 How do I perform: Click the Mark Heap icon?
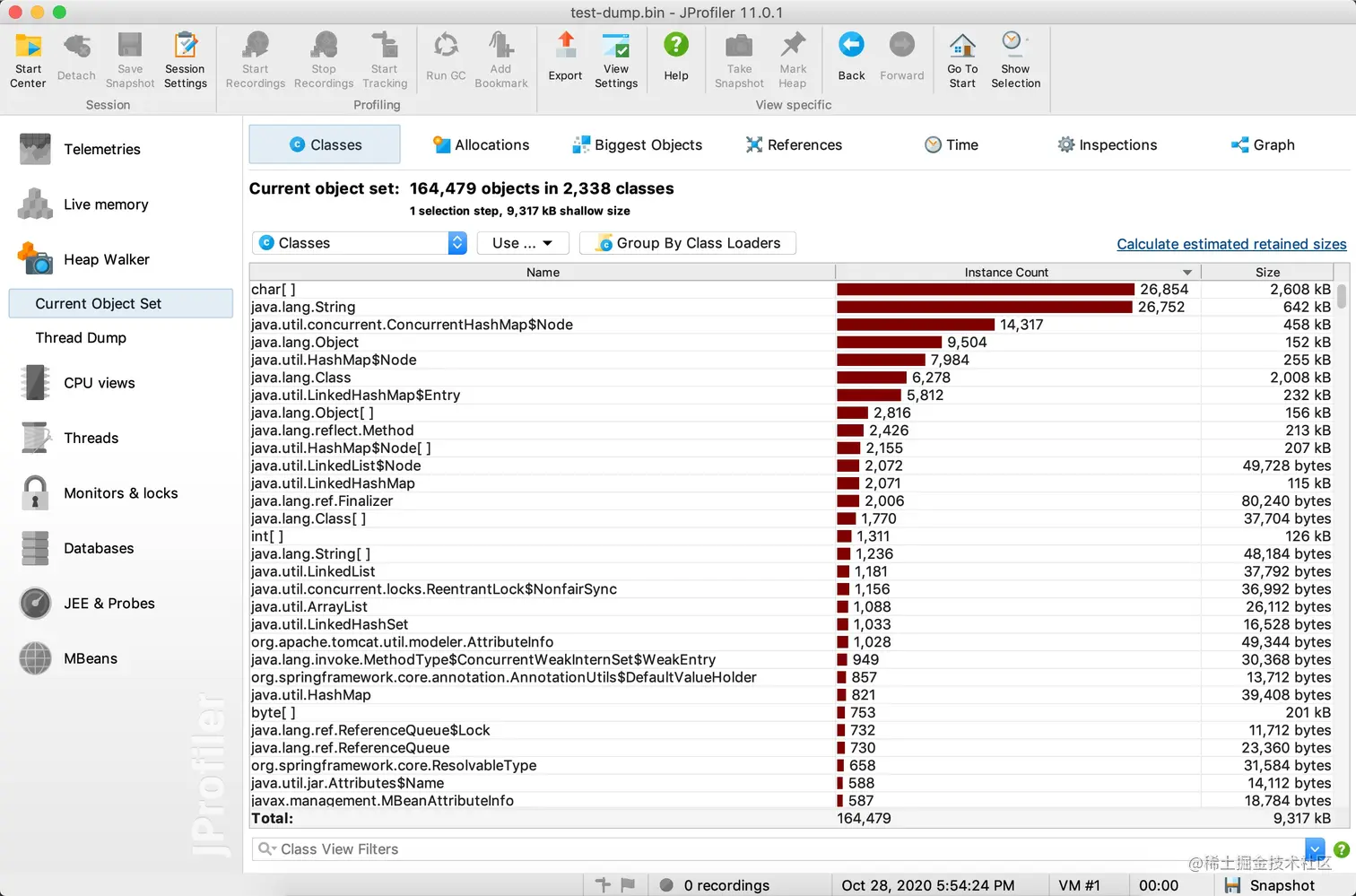(x=793, y=59)
